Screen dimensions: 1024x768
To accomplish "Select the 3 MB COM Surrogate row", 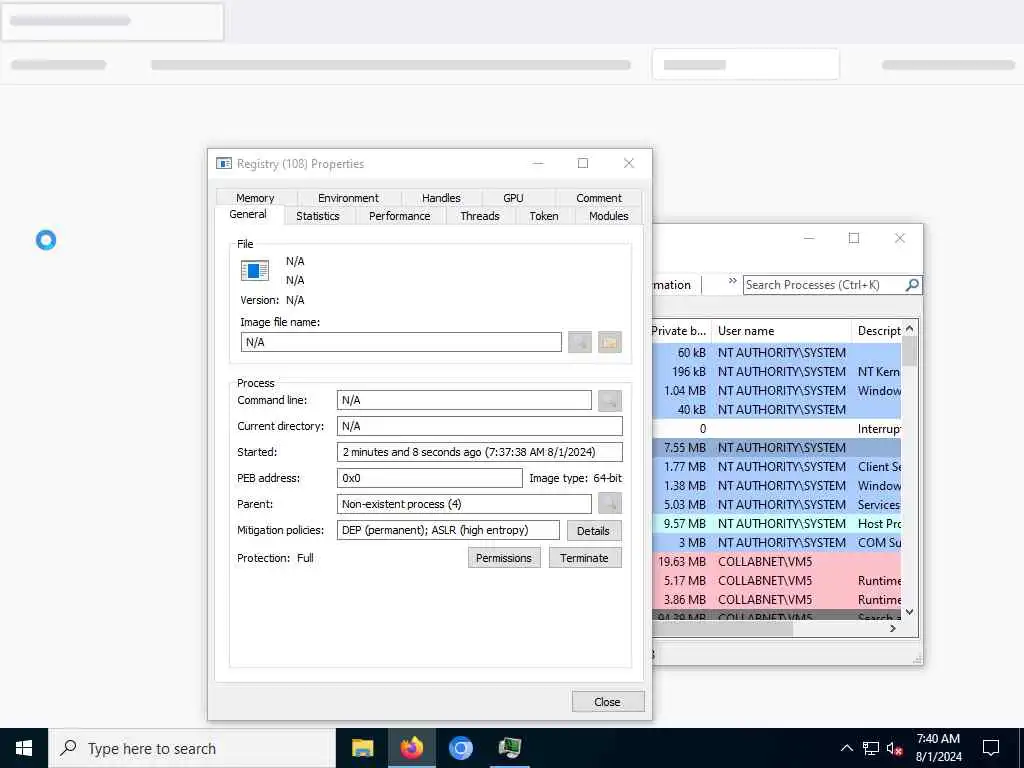I will (776, 543).
